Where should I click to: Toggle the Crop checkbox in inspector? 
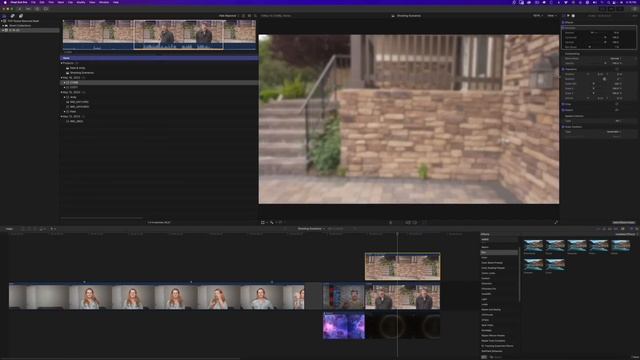click(563, 104)
